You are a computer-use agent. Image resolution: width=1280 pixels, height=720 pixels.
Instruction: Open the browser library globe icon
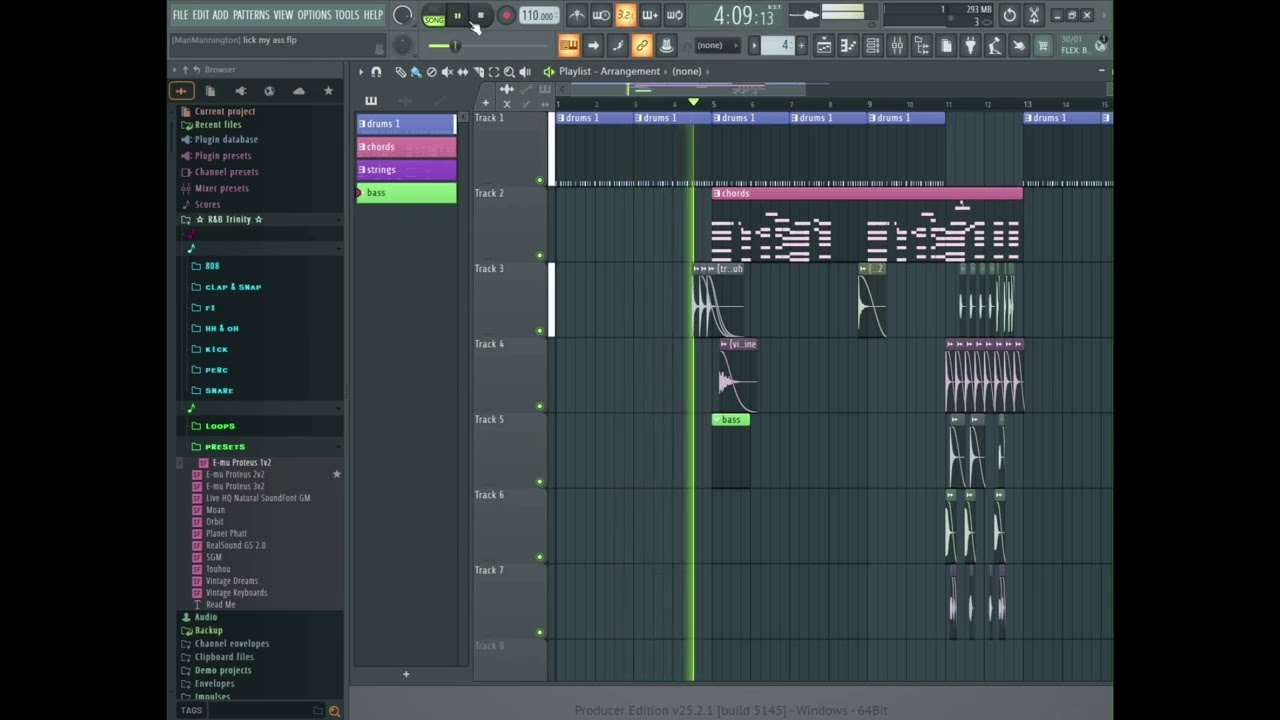pos(269,91)
